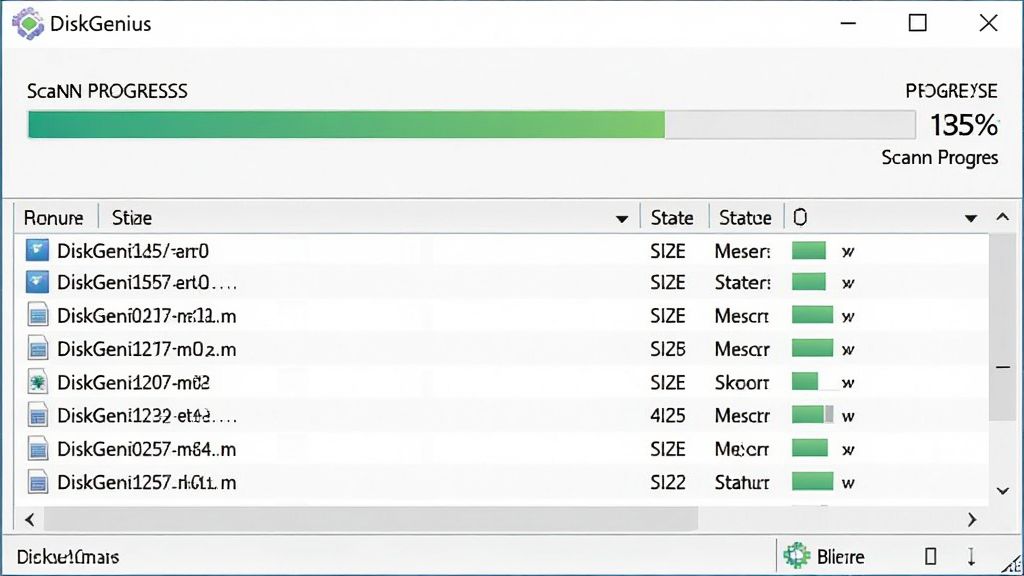Close the DiskGenius window
This screenshot has width=1024, height=576.
click(989, 23)
